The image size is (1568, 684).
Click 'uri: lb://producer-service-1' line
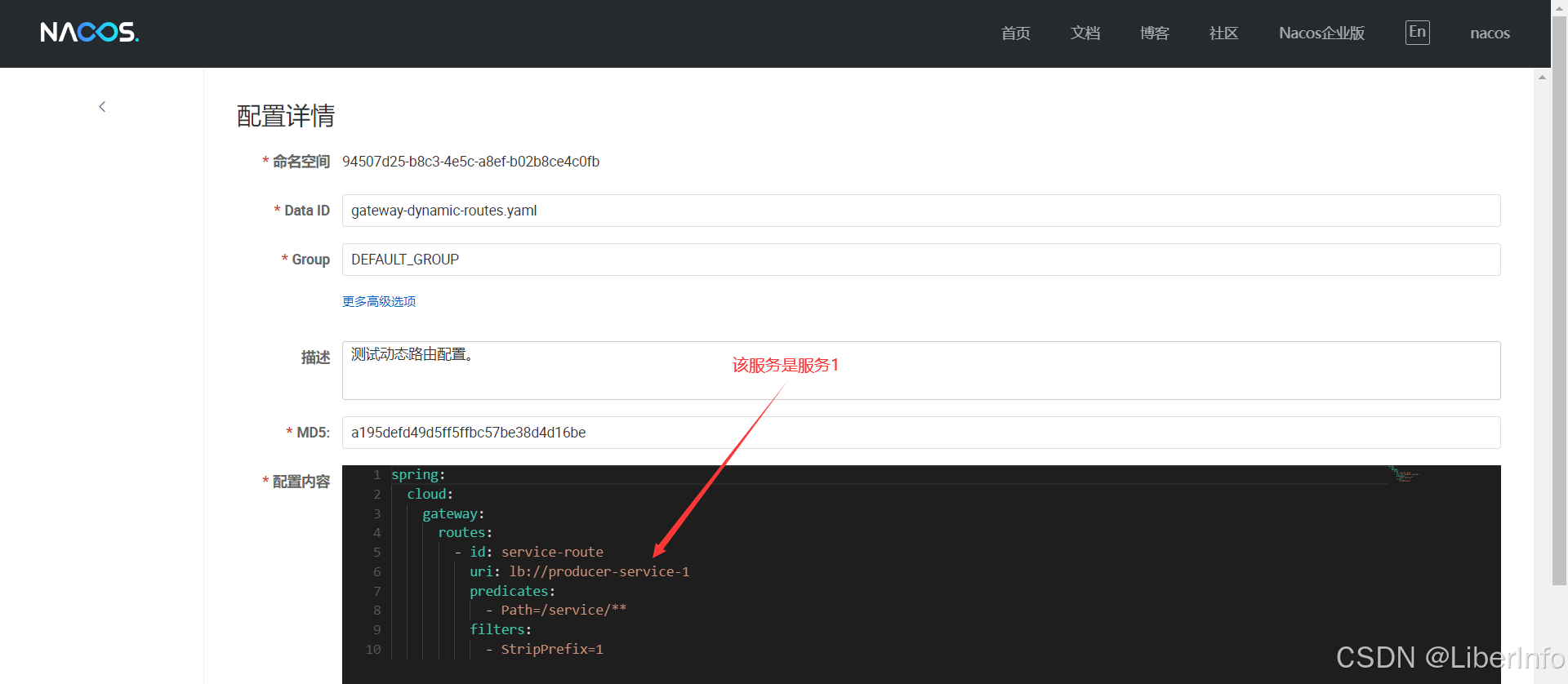580,571
